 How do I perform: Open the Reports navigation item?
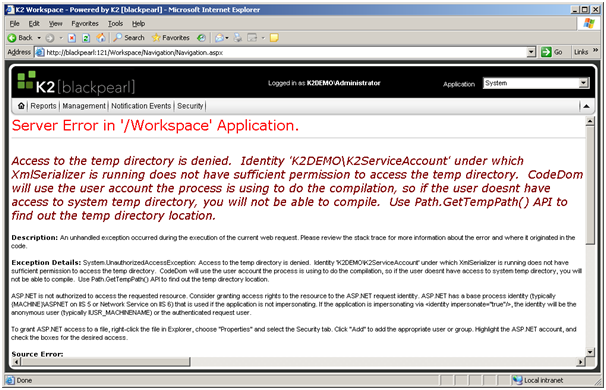pos(43,106)
